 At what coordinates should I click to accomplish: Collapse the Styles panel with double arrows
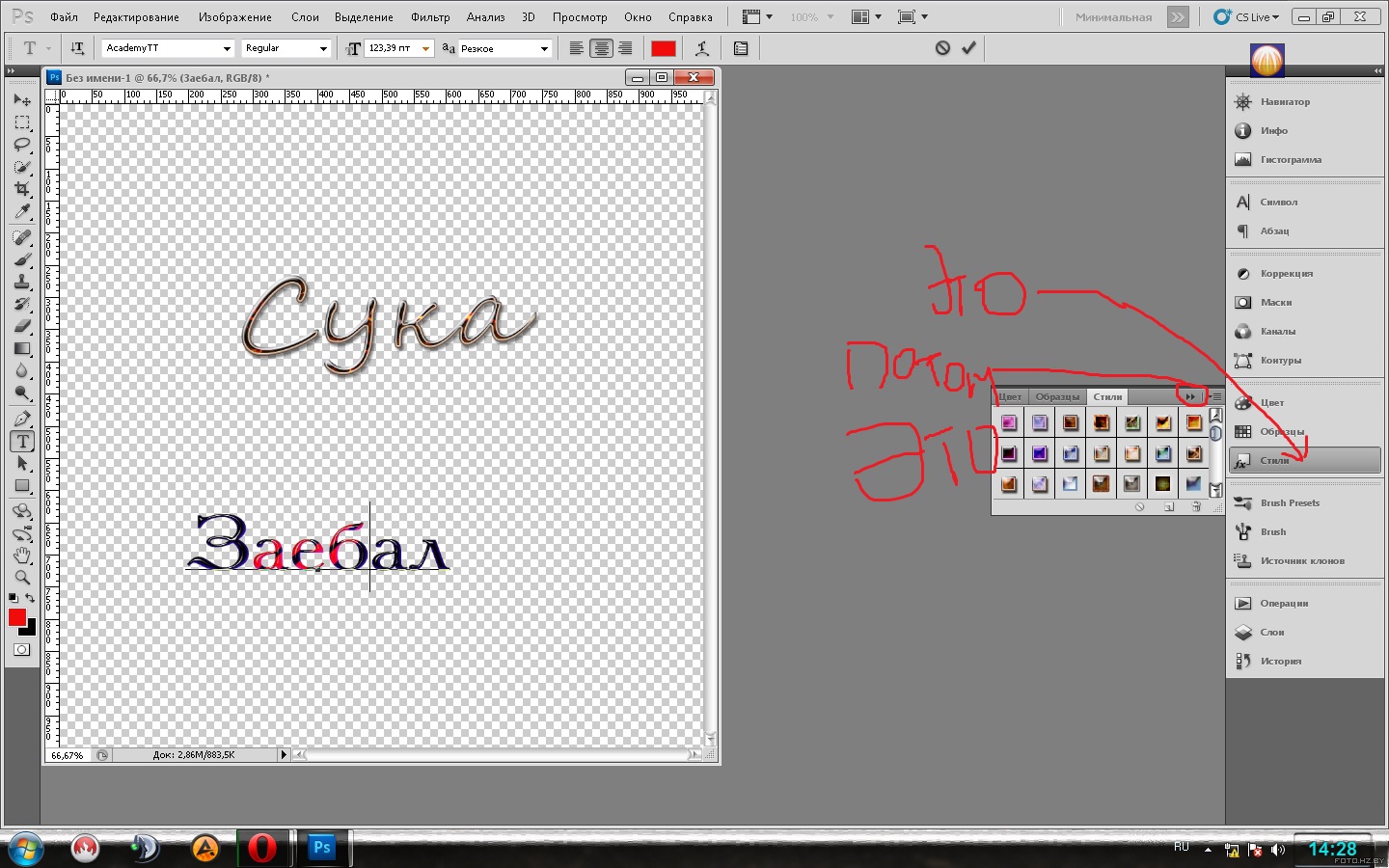[x=1190, y=396]
